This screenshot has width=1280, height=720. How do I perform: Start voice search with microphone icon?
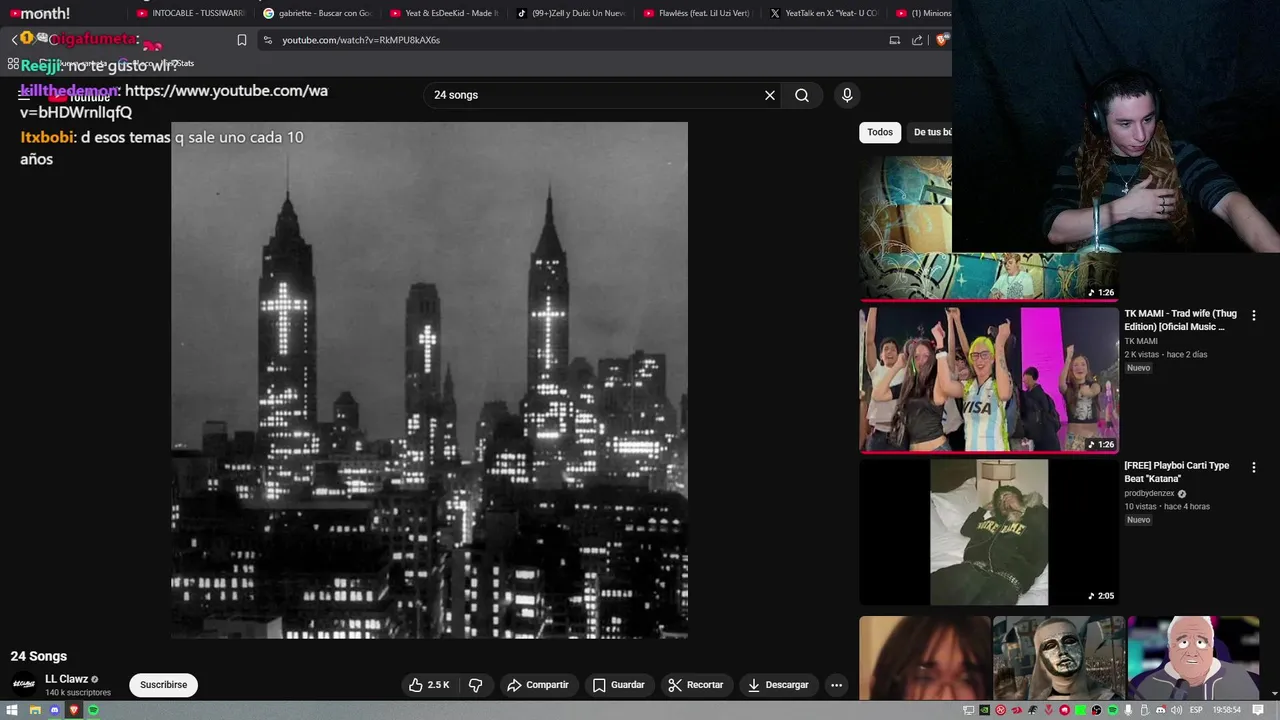click(x=847, y=95)
